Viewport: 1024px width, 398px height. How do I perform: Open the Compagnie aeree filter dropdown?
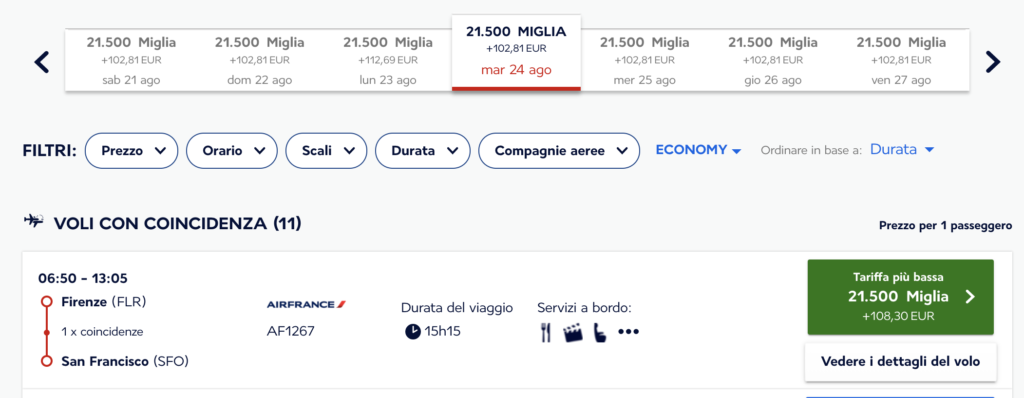(559, 151)
